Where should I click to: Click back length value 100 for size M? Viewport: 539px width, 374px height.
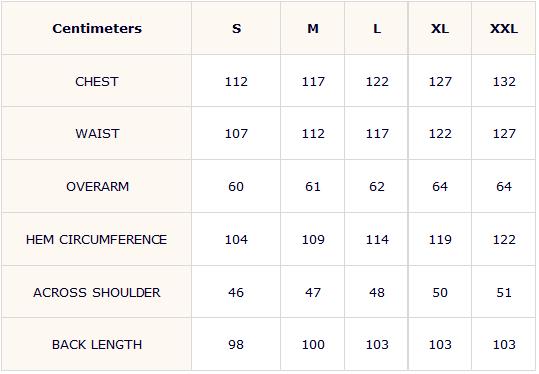pyautogui.click(x=313, y=344)
